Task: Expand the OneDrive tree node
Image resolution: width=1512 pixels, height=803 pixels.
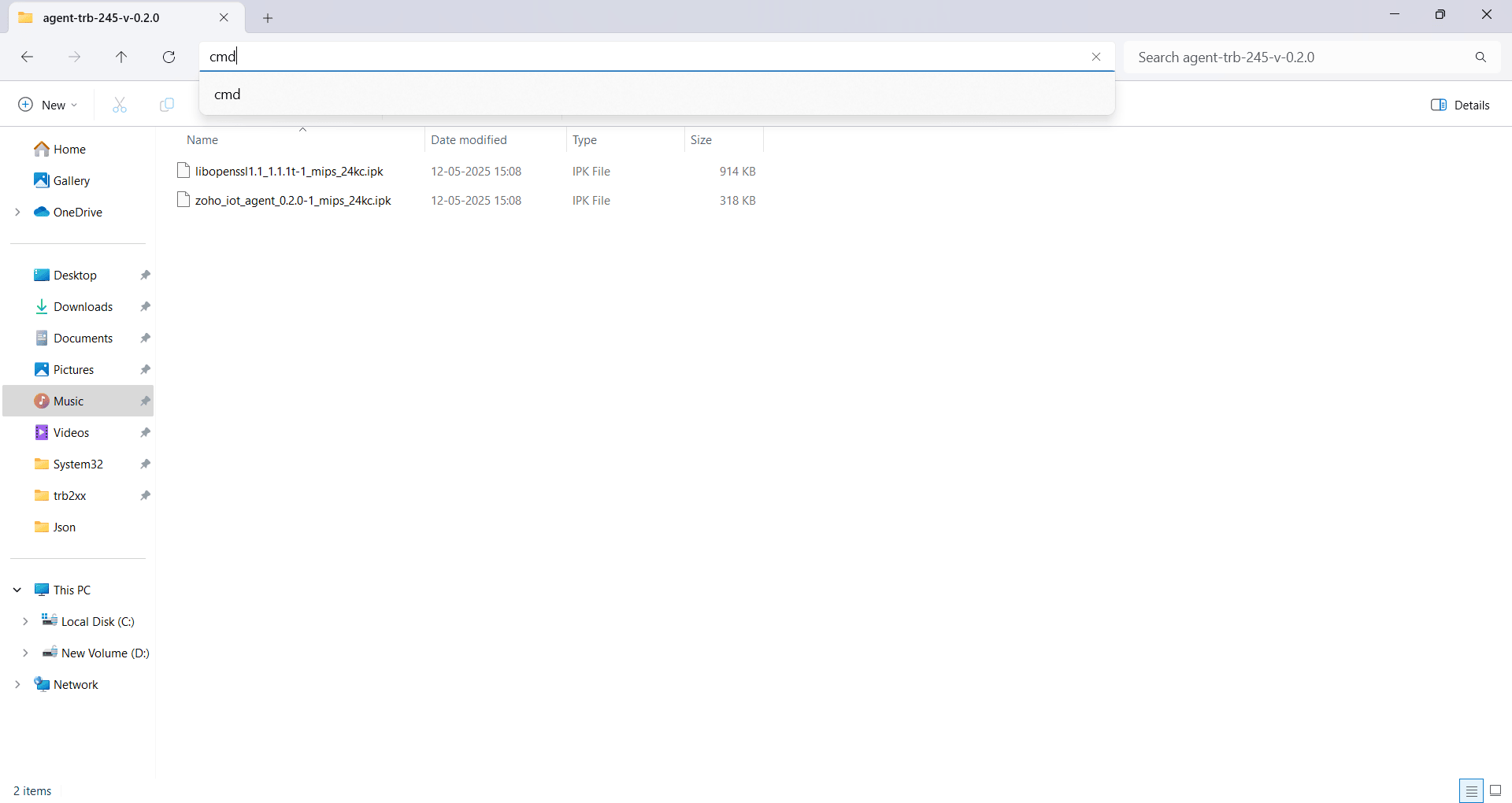Action: pyautogui.click(x=17, y=212)
